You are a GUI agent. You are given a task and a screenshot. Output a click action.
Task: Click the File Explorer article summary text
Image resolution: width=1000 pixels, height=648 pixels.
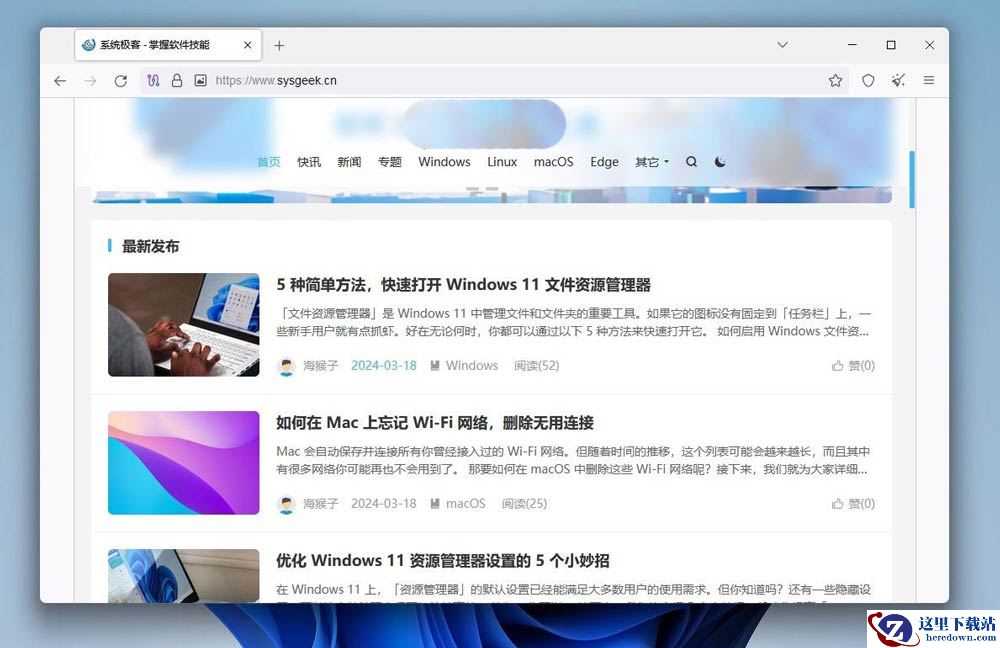[574, 322]
